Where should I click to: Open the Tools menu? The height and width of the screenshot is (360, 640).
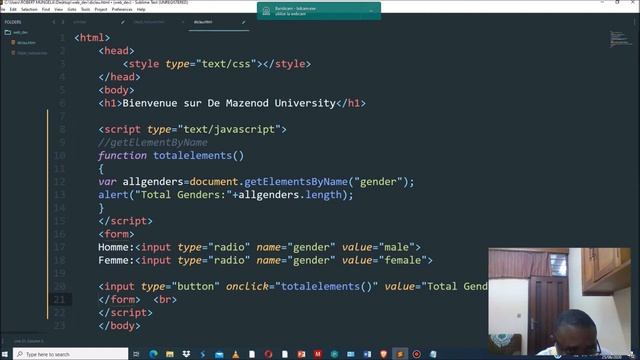[85, 9]
